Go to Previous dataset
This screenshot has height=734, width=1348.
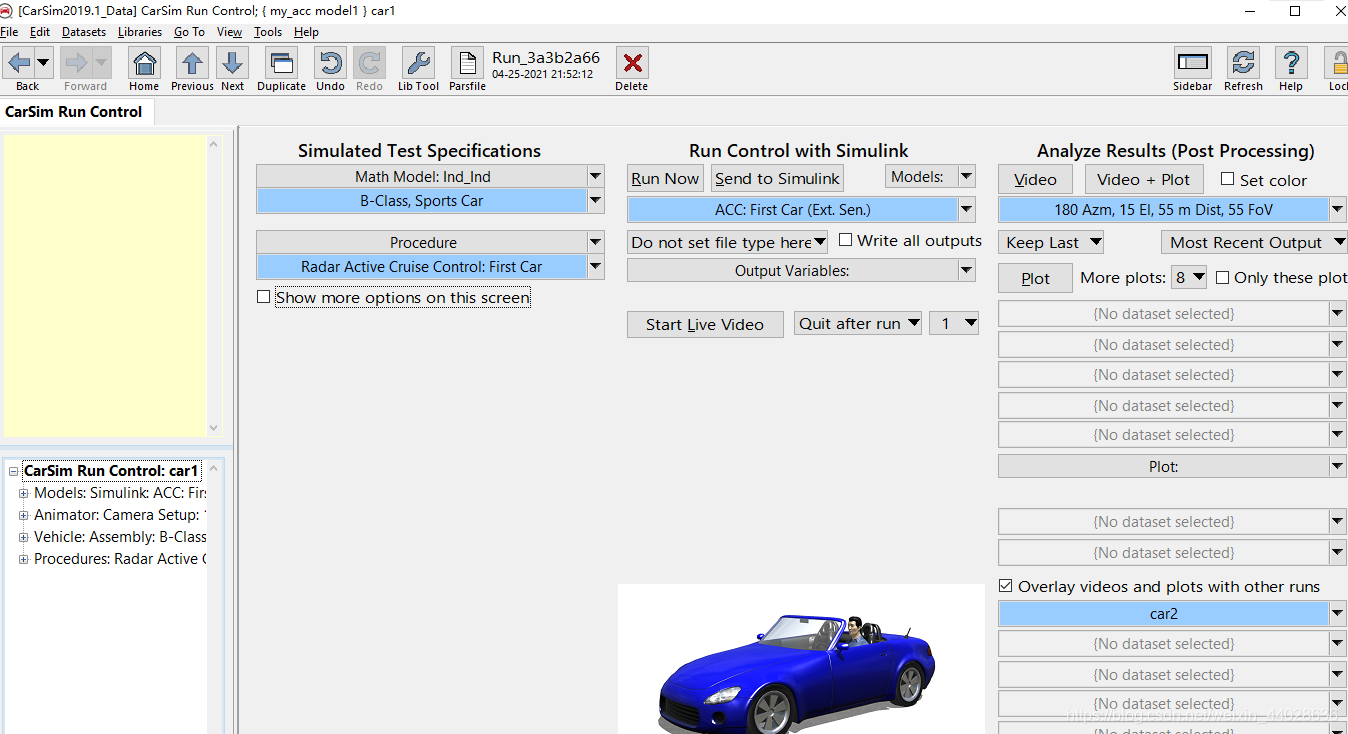(192, 64)
